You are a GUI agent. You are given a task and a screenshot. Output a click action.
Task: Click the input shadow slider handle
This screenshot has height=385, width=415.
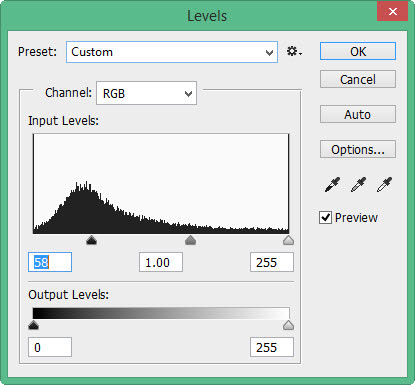point(91,240)
